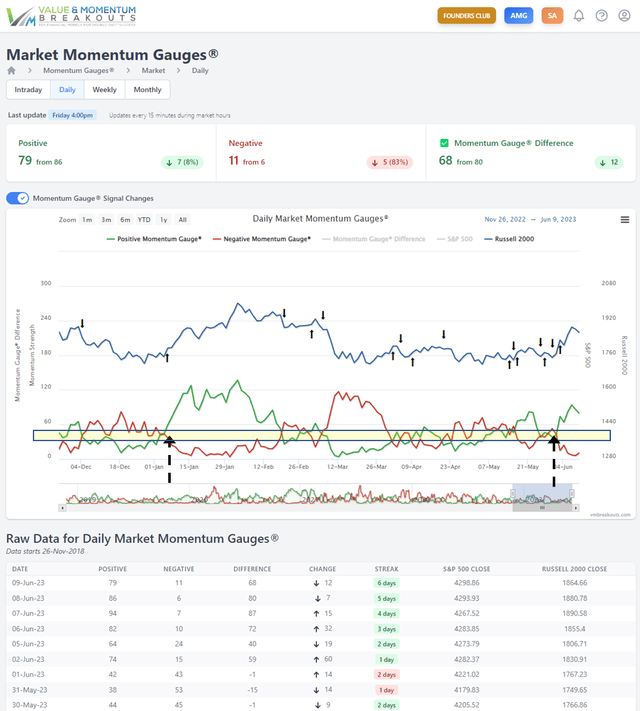The width and height of the screenshot is (640, 711).
Task: Set chart zoom to 6m
Action: (125, 220)
